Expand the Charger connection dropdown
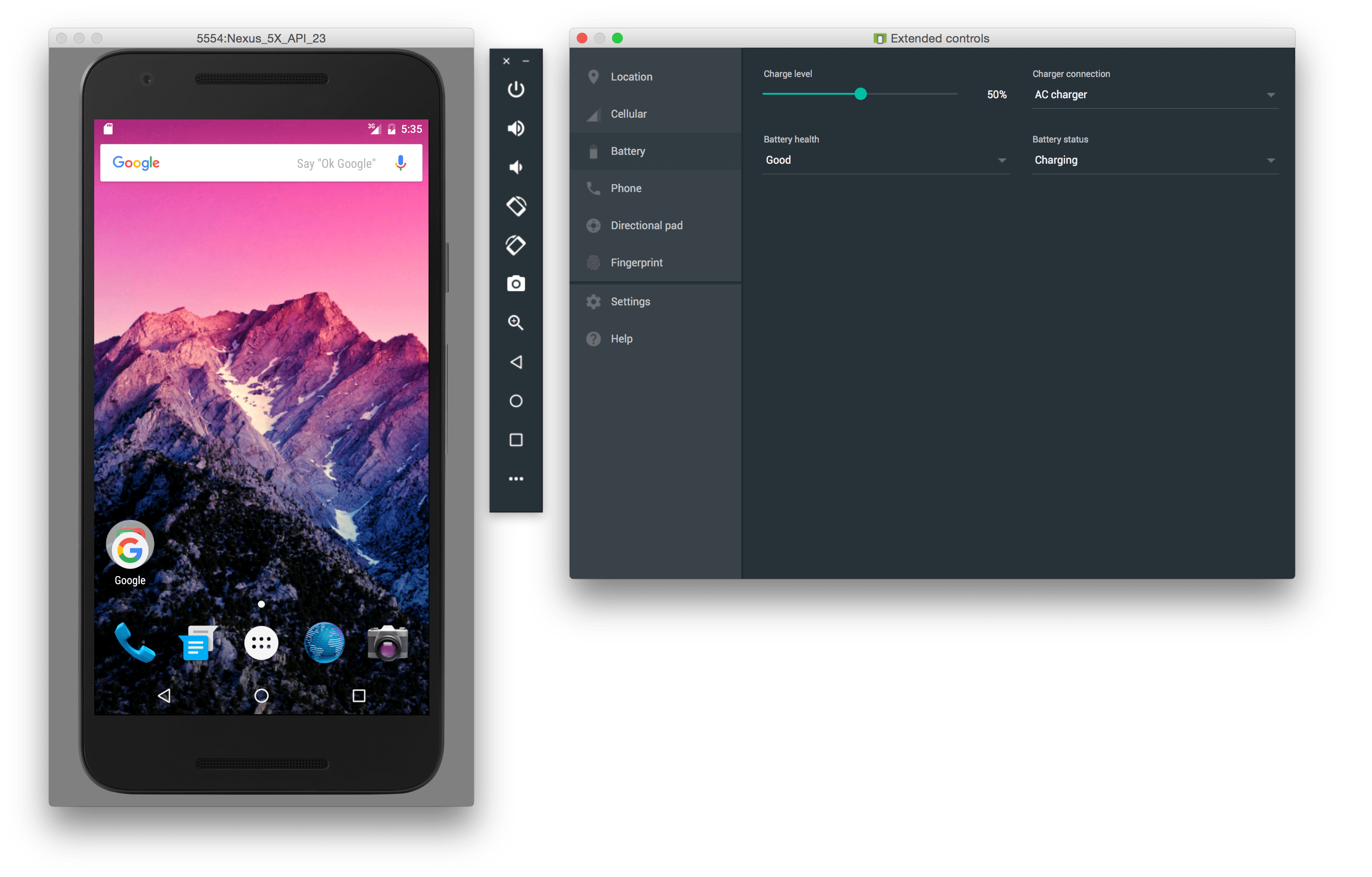 (1154, 95)
